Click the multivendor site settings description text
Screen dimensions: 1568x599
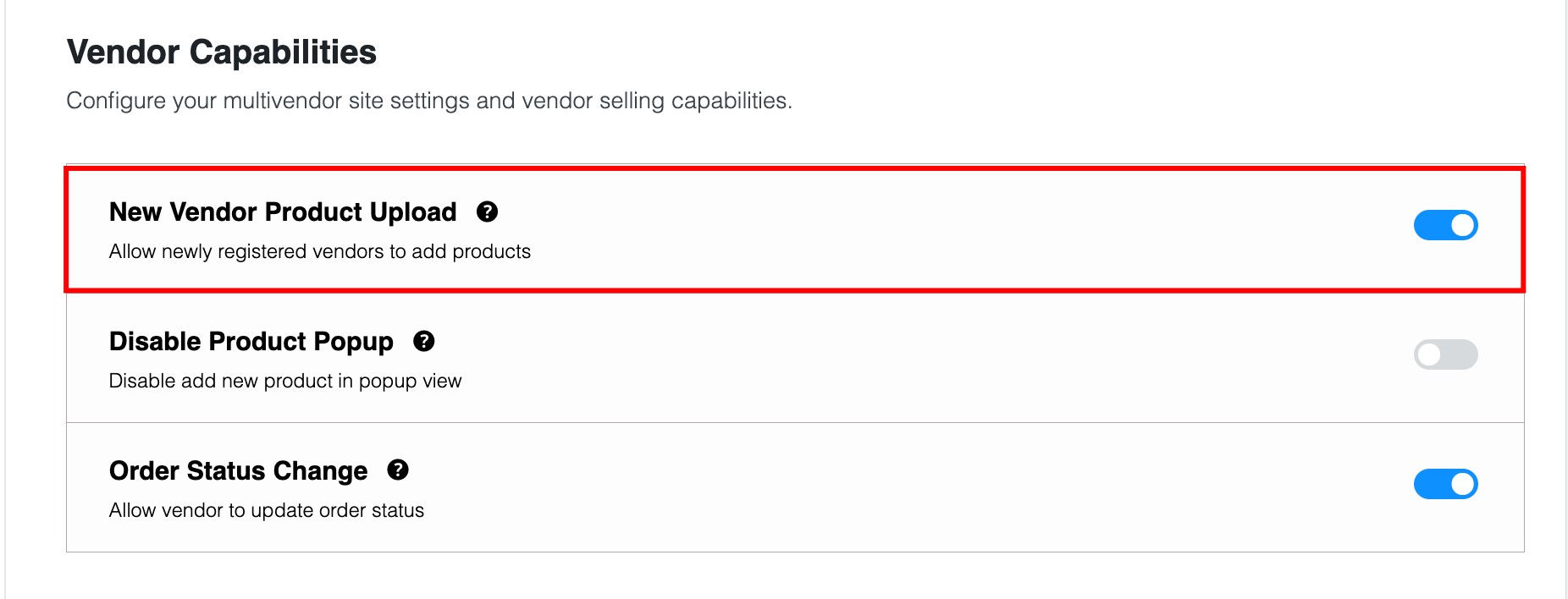point(430,99)
